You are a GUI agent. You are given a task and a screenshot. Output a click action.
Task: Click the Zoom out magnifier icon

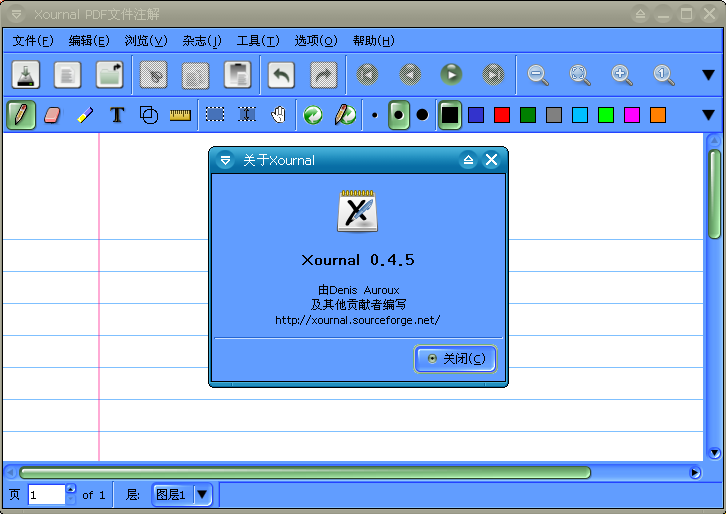click(538, 75)
